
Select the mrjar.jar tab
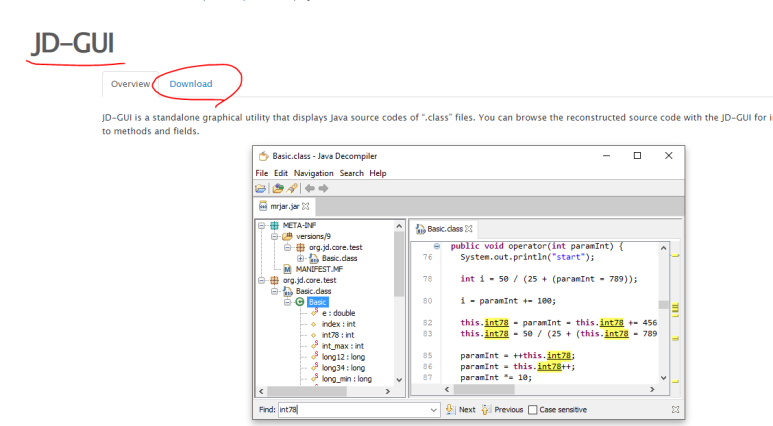284,206
